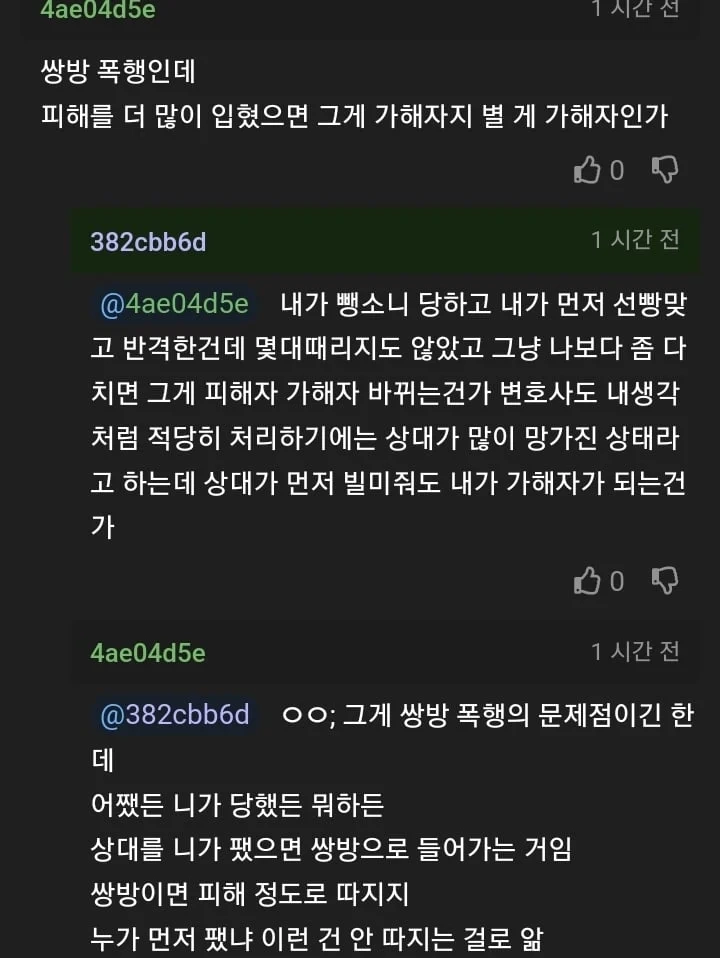
Task: Click the @4ae04d5e mention tag
Action: (174, 304)
